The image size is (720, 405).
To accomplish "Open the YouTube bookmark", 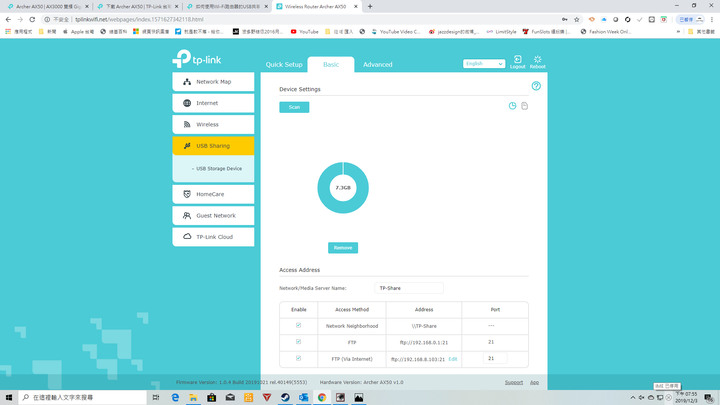I will 304,32.
